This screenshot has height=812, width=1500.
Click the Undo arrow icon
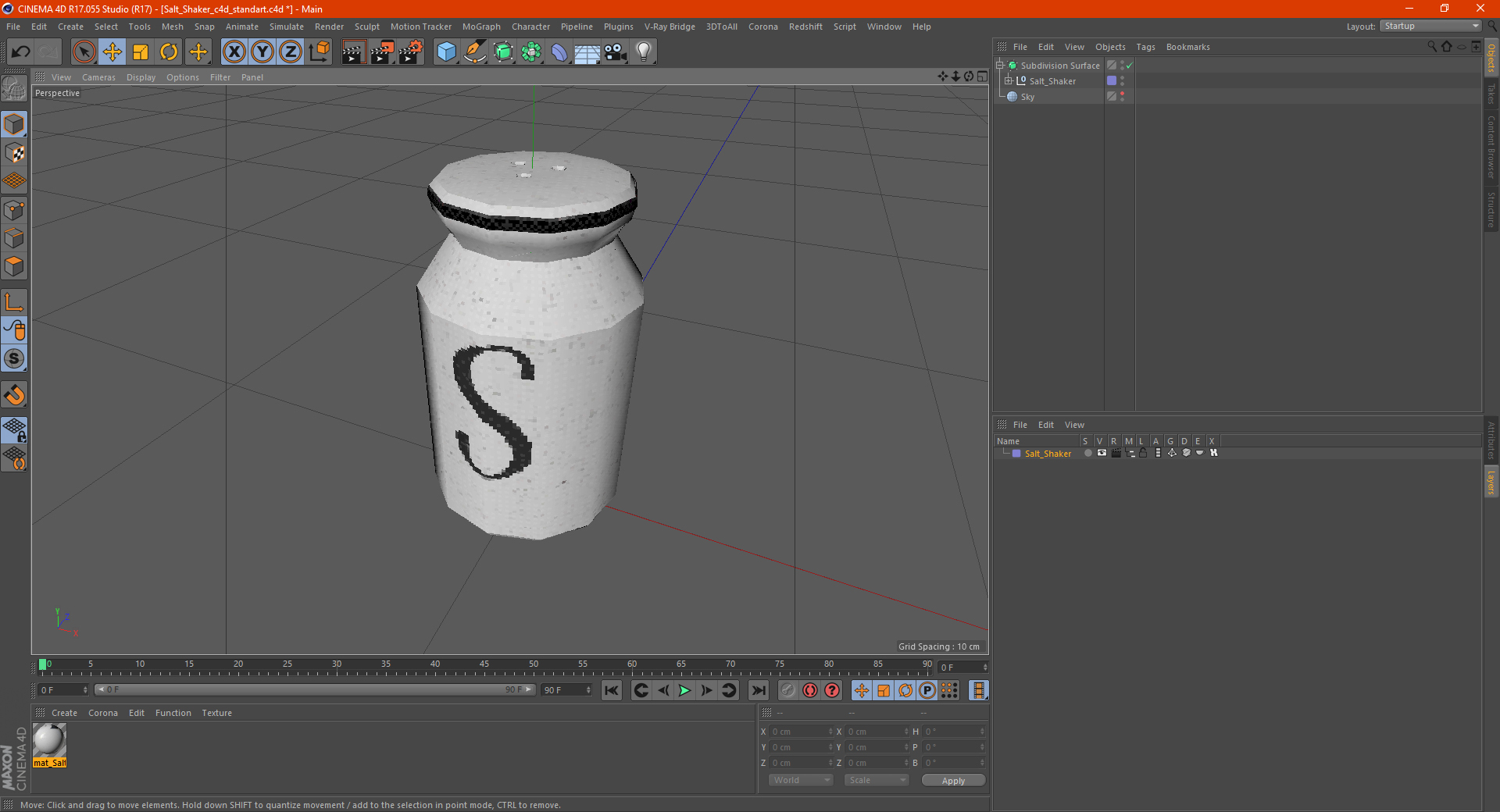tap(21, 52)
